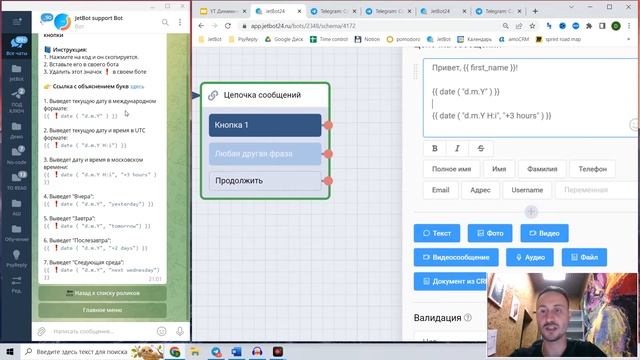
Task: Switch to the first Telegram browser tab
Action: (x=333, y=11)
